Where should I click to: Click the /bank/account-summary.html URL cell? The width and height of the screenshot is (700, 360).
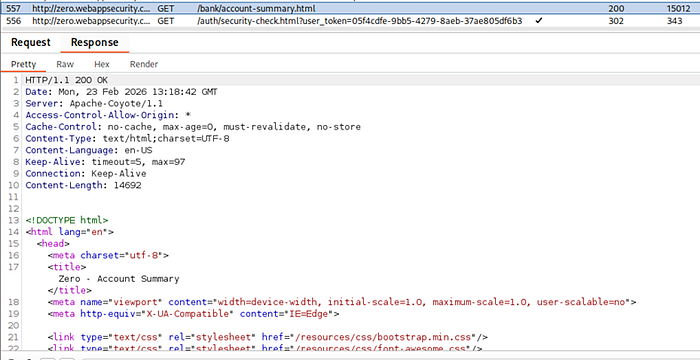pyautogui.click(x=256, y=8)
